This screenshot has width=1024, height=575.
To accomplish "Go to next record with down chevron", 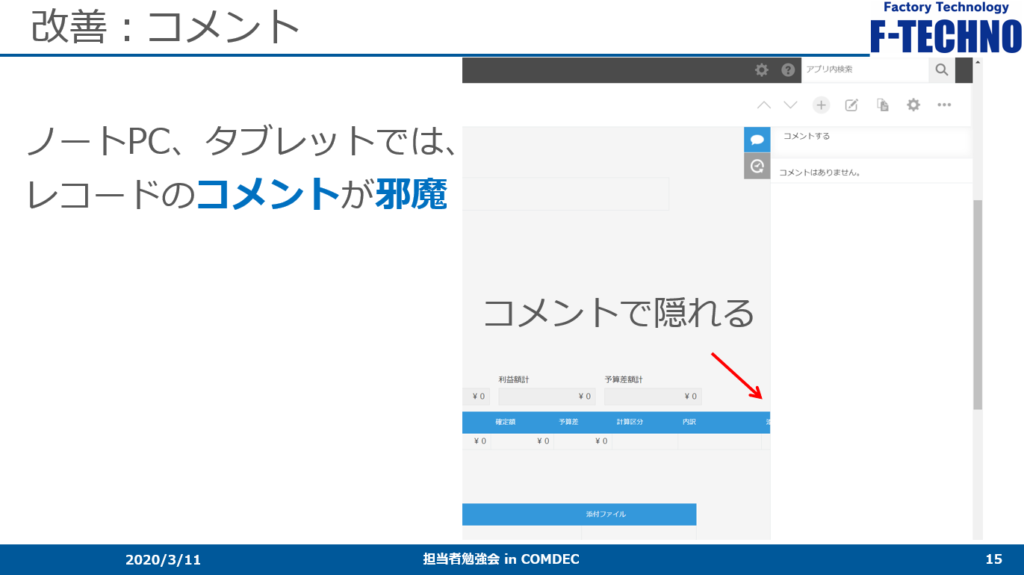I will click(791, 105).
